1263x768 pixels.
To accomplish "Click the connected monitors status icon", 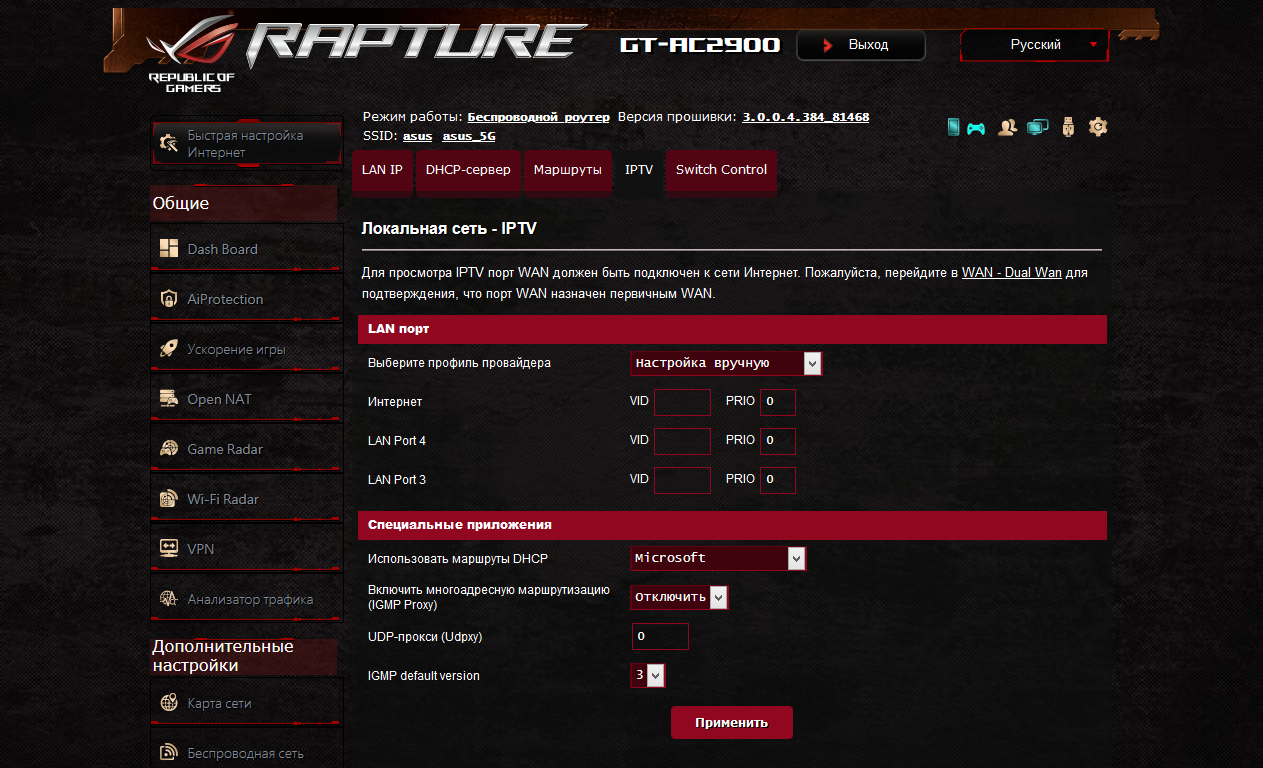I will pos(1038,127).
